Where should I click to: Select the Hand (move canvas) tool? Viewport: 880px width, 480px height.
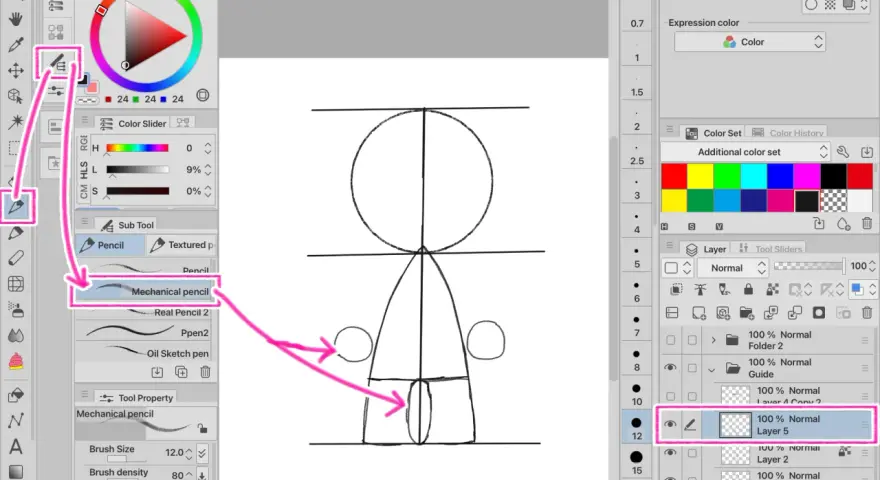coord(15,19)
